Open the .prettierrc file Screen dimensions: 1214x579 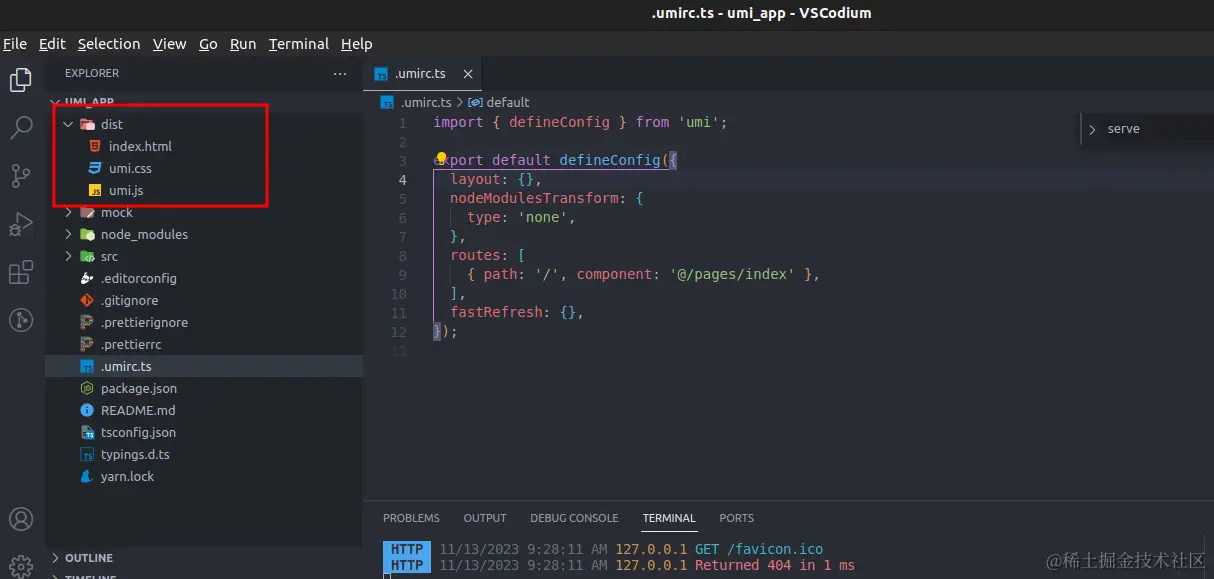204,344
